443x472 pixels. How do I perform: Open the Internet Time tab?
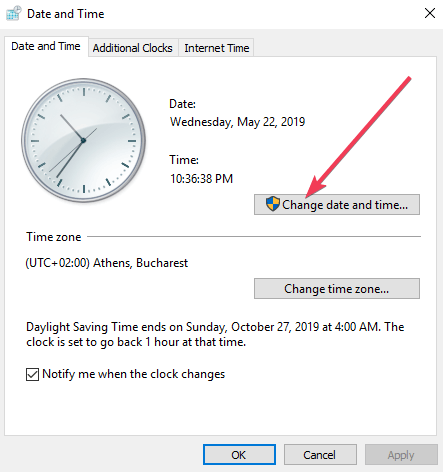tap(217, 48)
